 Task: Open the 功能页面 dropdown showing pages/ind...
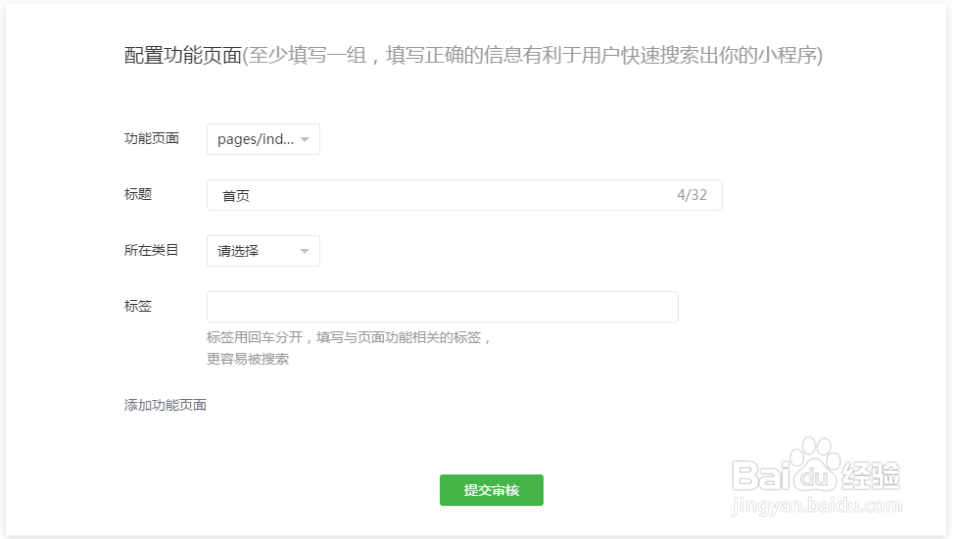(x=263, y=139)
